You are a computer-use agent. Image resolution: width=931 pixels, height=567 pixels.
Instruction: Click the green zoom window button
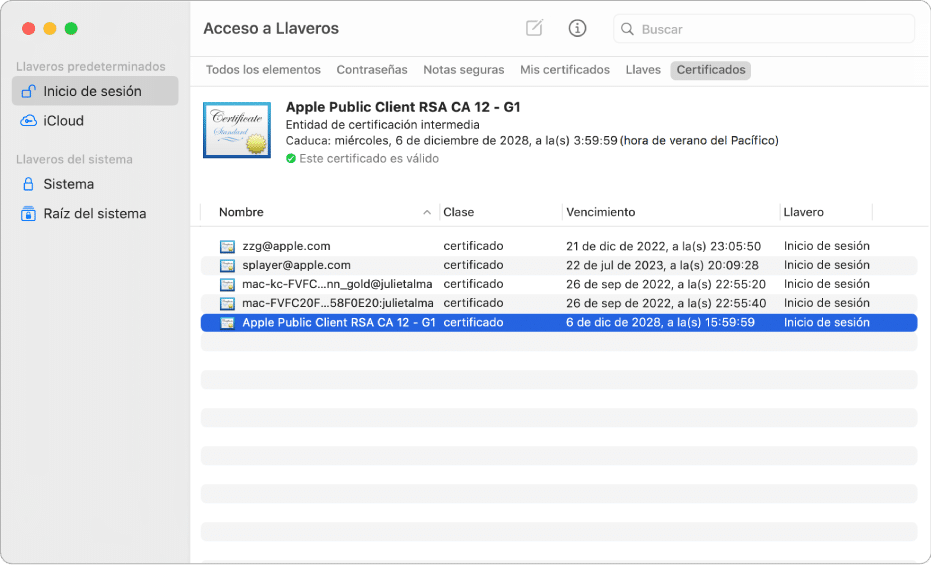pos(71,28)
